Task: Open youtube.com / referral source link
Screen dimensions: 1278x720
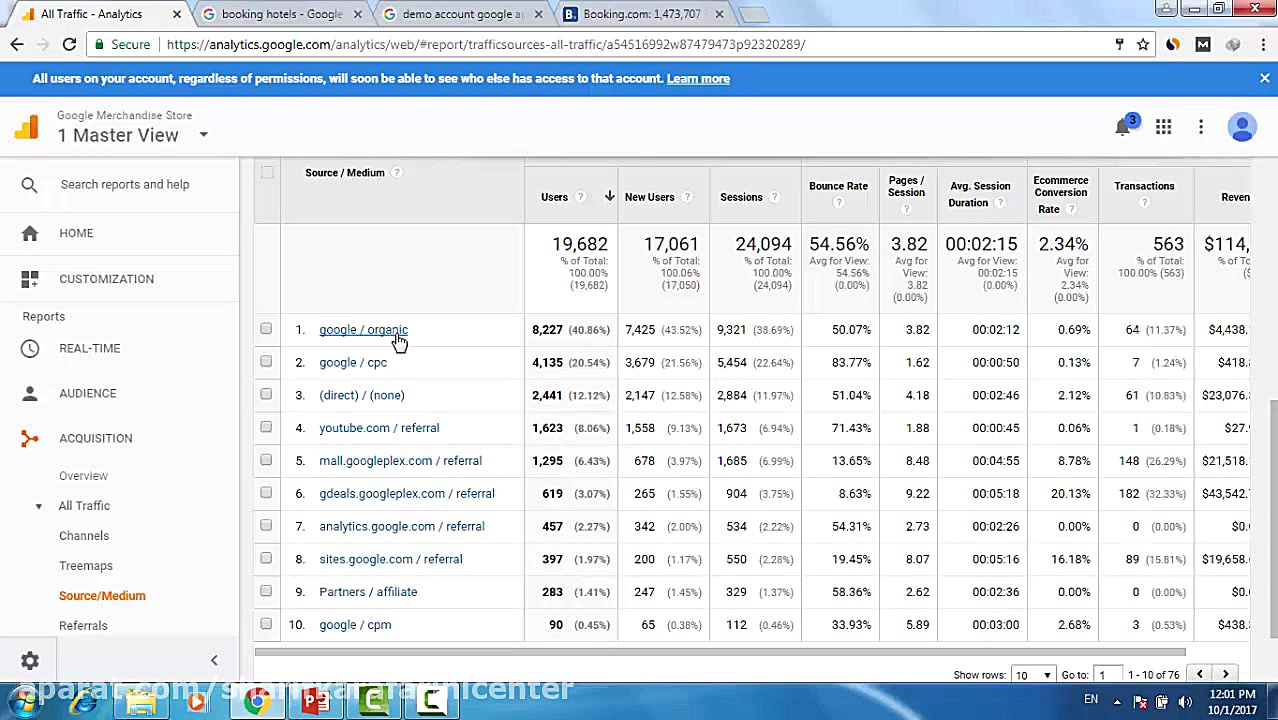Action: click(379, 428)
